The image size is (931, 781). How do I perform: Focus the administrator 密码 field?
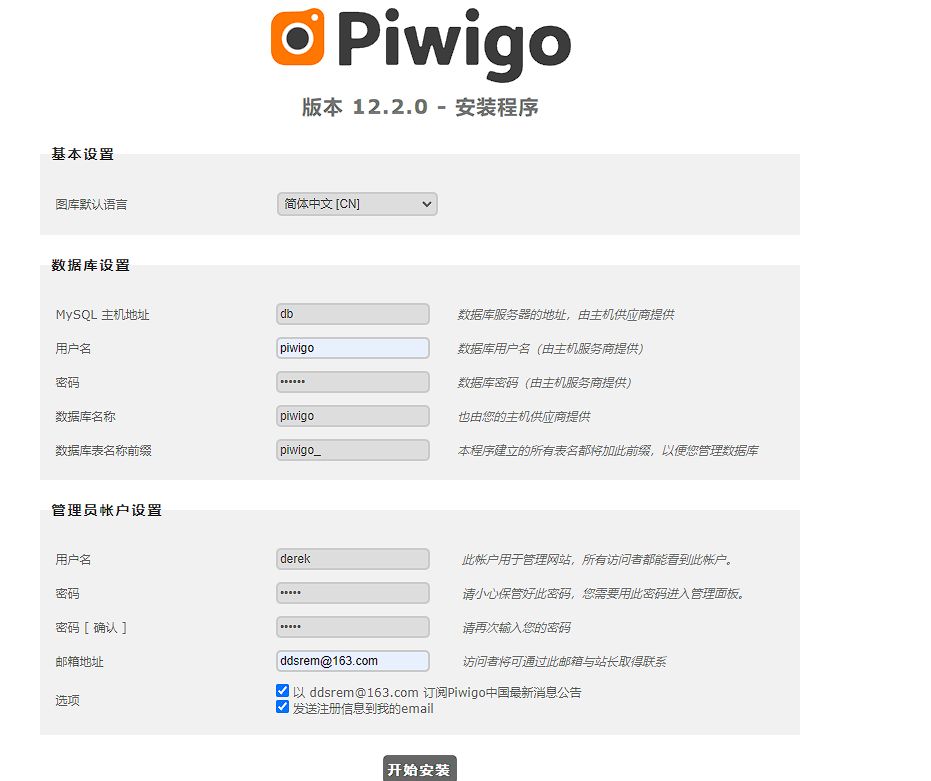[x=353, y=593]
